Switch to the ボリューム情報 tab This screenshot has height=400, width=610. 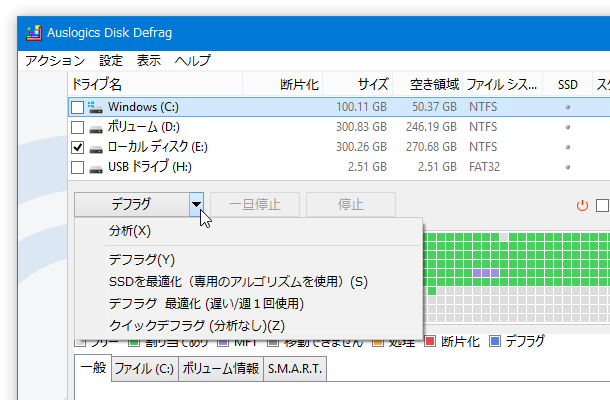(221, 368)
